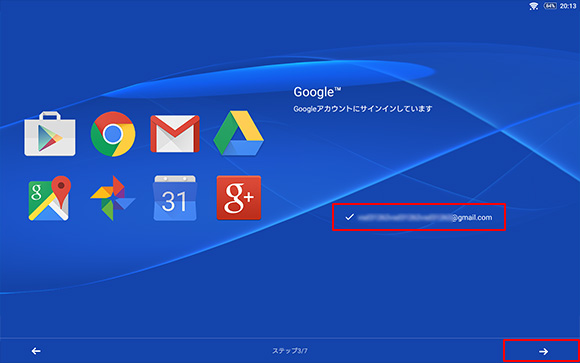The width and height of the screenshot is (580, 363).
Task: Open the Gmail envelope icon
Action: coord(175,134)
